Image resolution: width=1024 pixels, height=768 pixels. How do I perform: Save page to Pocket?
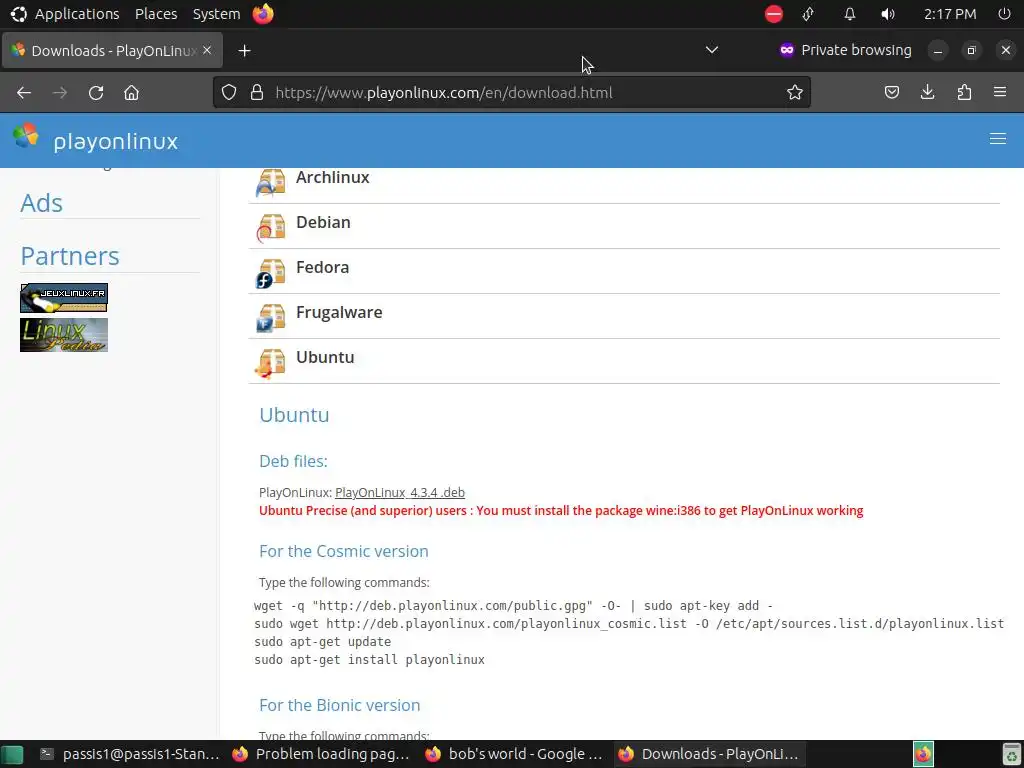pos(891,93)
